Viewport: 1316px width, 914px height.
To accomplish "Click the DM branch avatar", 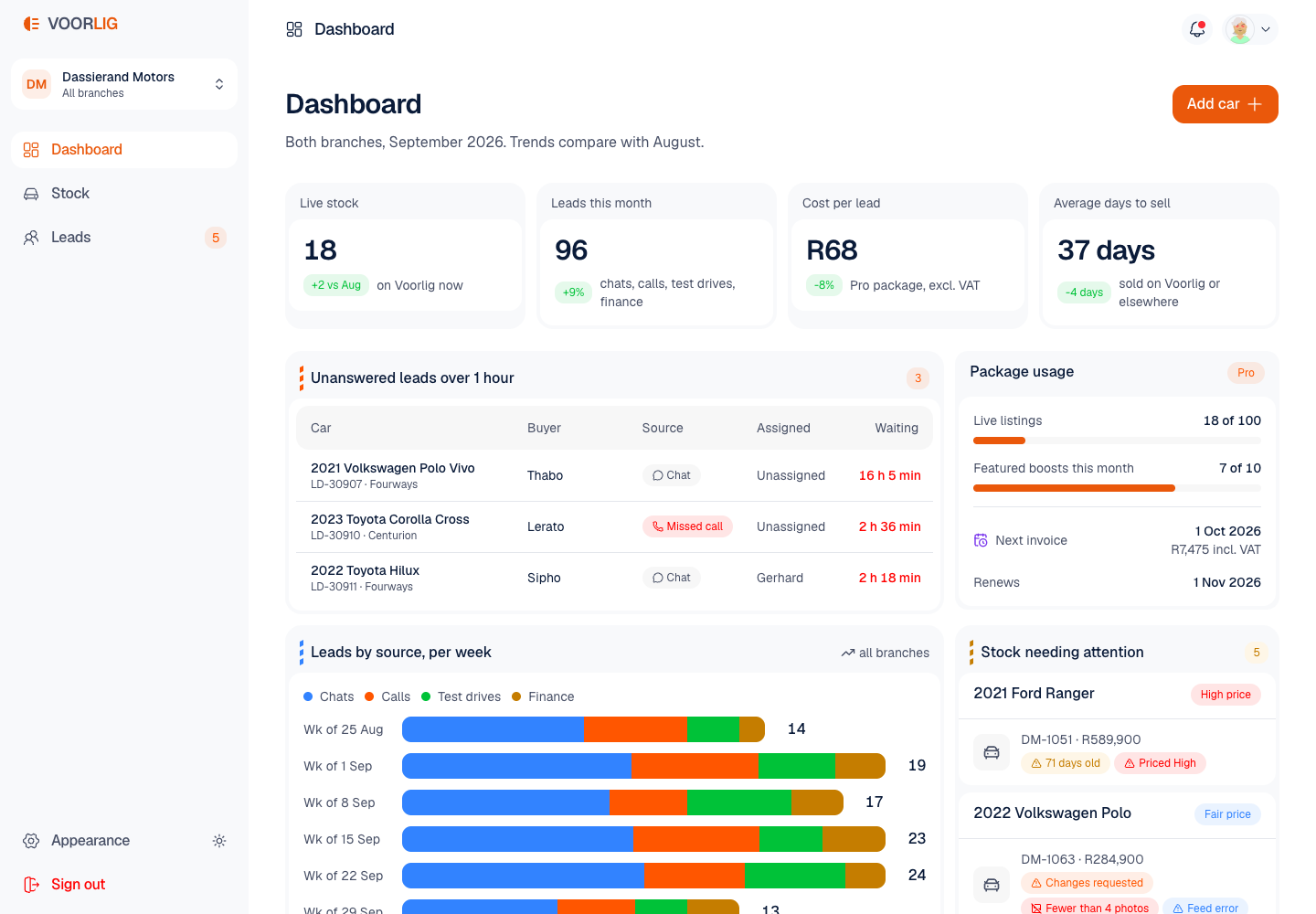I will pyautogui.click(x=37, y=84).
